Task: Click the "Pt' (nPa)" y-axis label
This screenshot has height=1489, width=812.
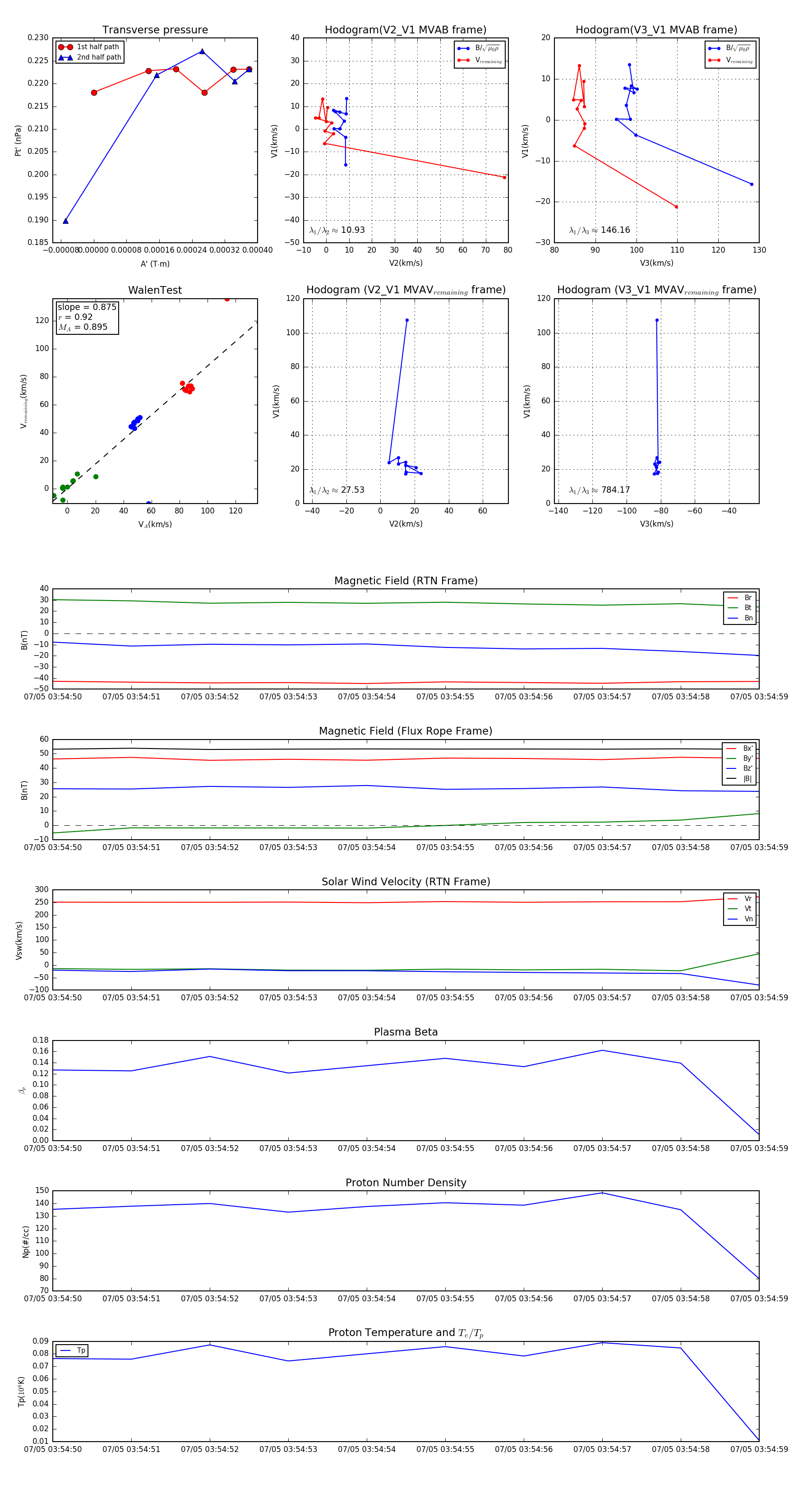Action: point(18,140)
